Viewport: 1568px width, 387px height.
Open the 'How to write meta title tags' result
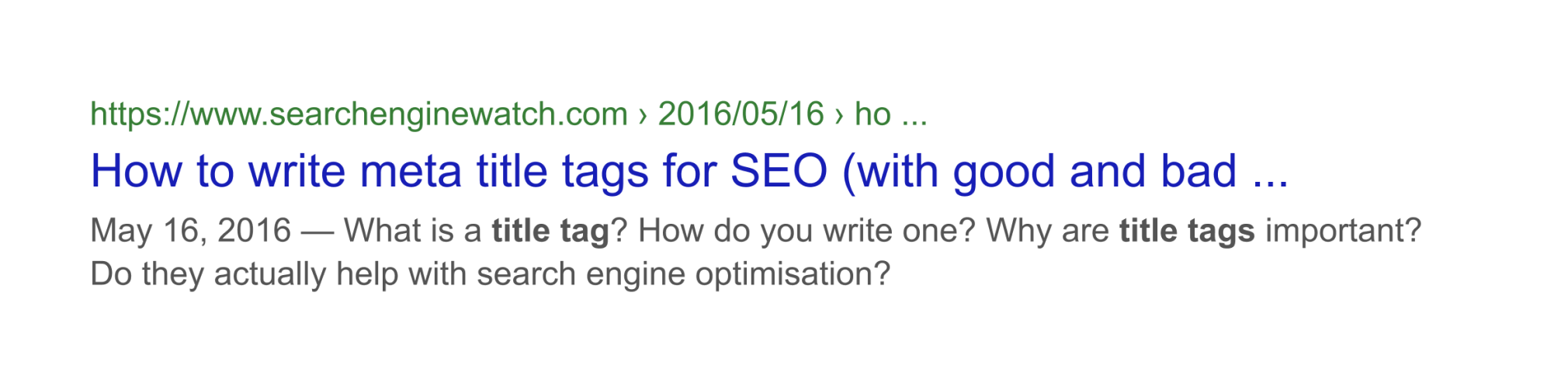click(688, 171)
